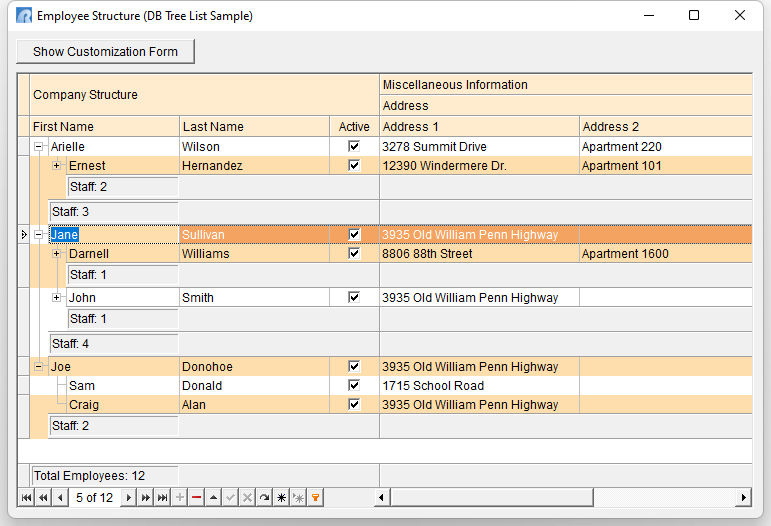Viewport: 771px width, 526px height.
Task: Collapse the Joe node
Action: pos(38,366)
